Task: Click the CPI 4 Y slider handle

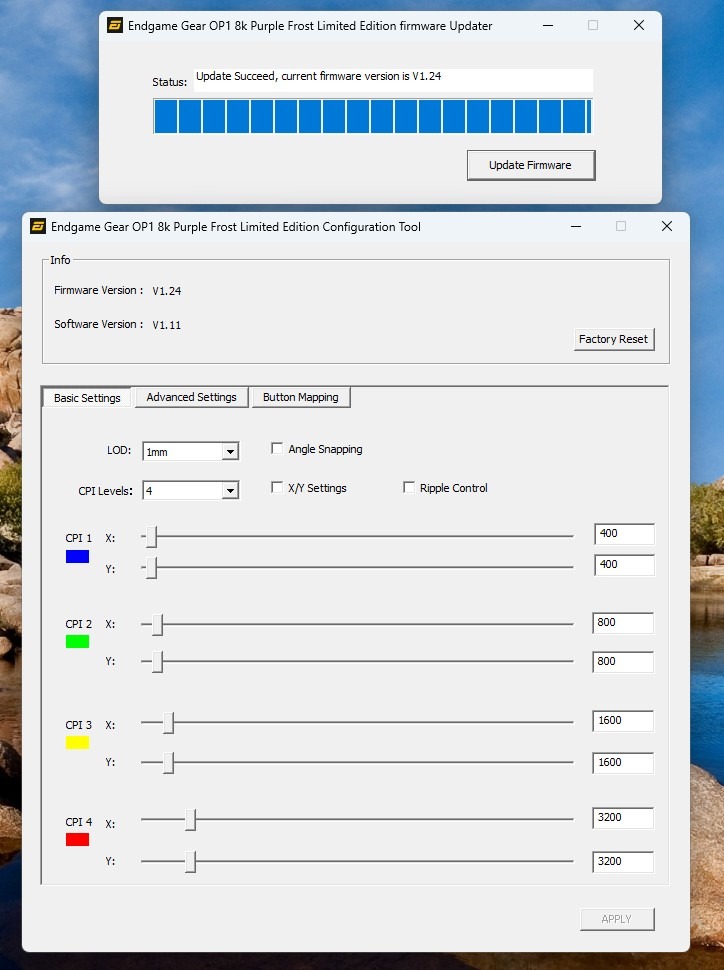Action: pos(191,862)
